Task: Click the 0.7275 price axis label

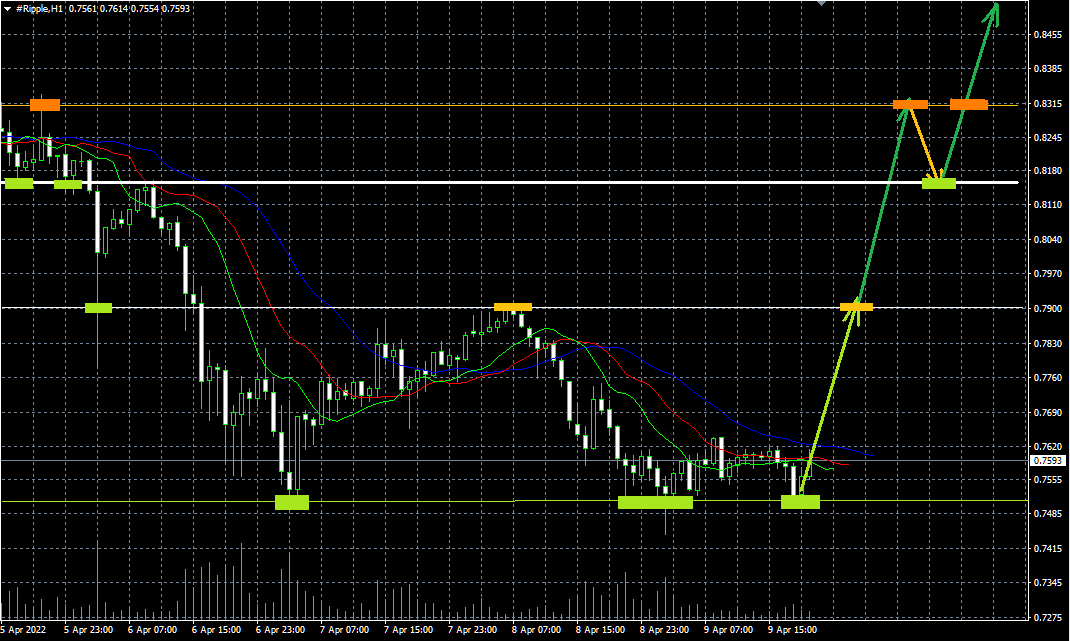Action: [1047, 617]
